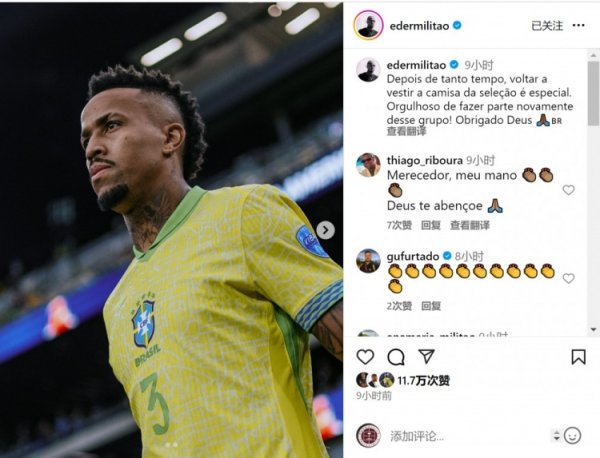Screen dimensions: 600x458
Task: Share the post via paper plane icon
Action: click(x=426, y=356)
